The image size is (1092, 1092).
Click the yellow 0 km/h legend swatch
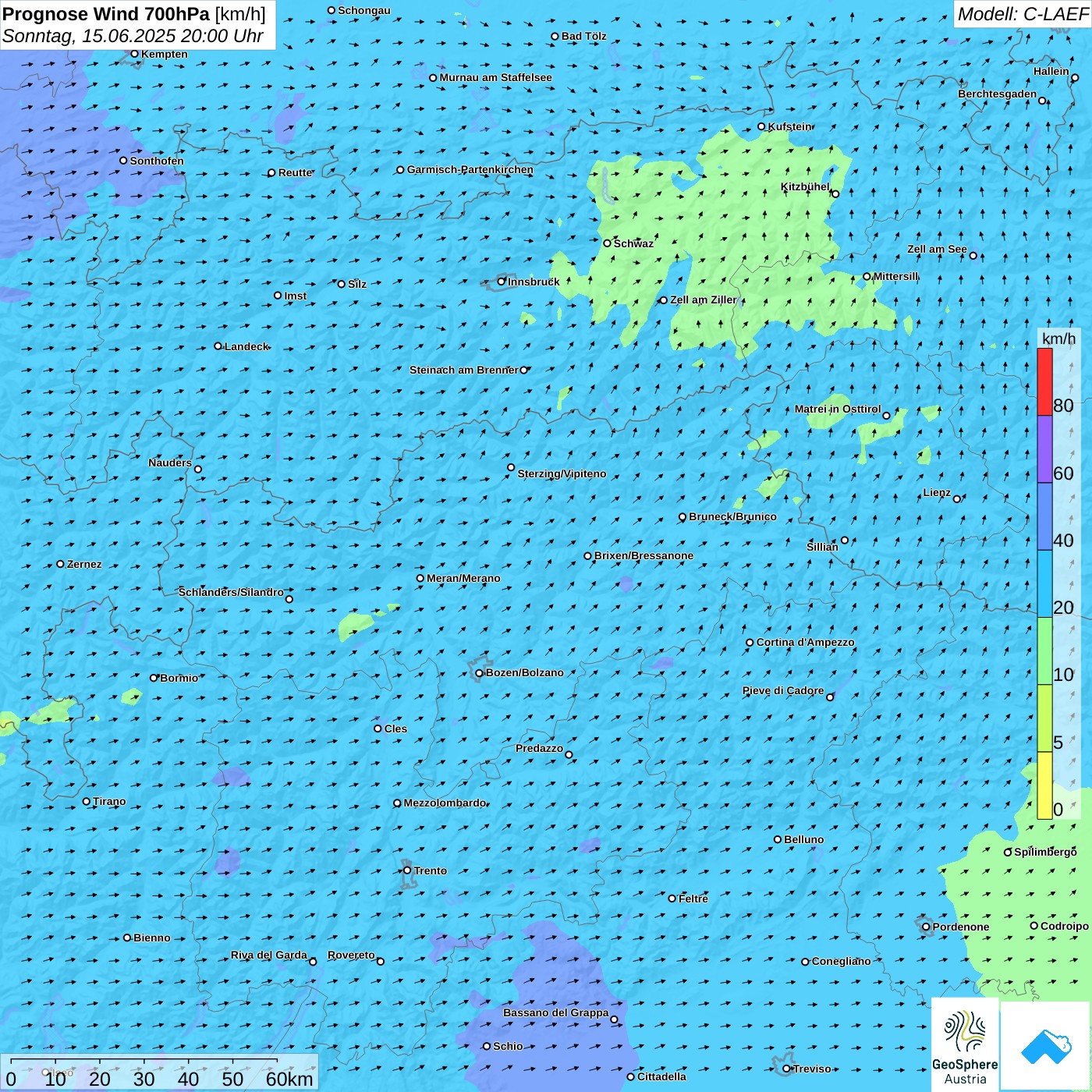point(1044,785)
